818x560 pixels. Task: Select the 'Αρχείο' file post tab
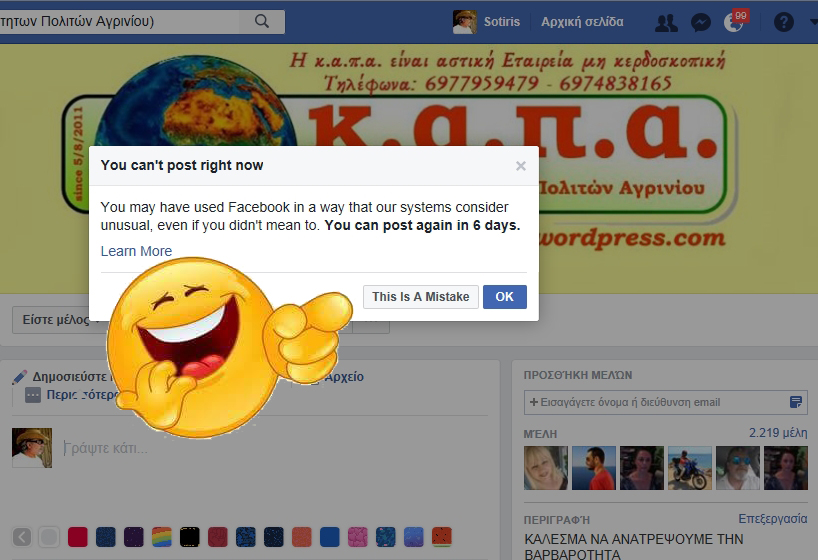tap(343, 377)
